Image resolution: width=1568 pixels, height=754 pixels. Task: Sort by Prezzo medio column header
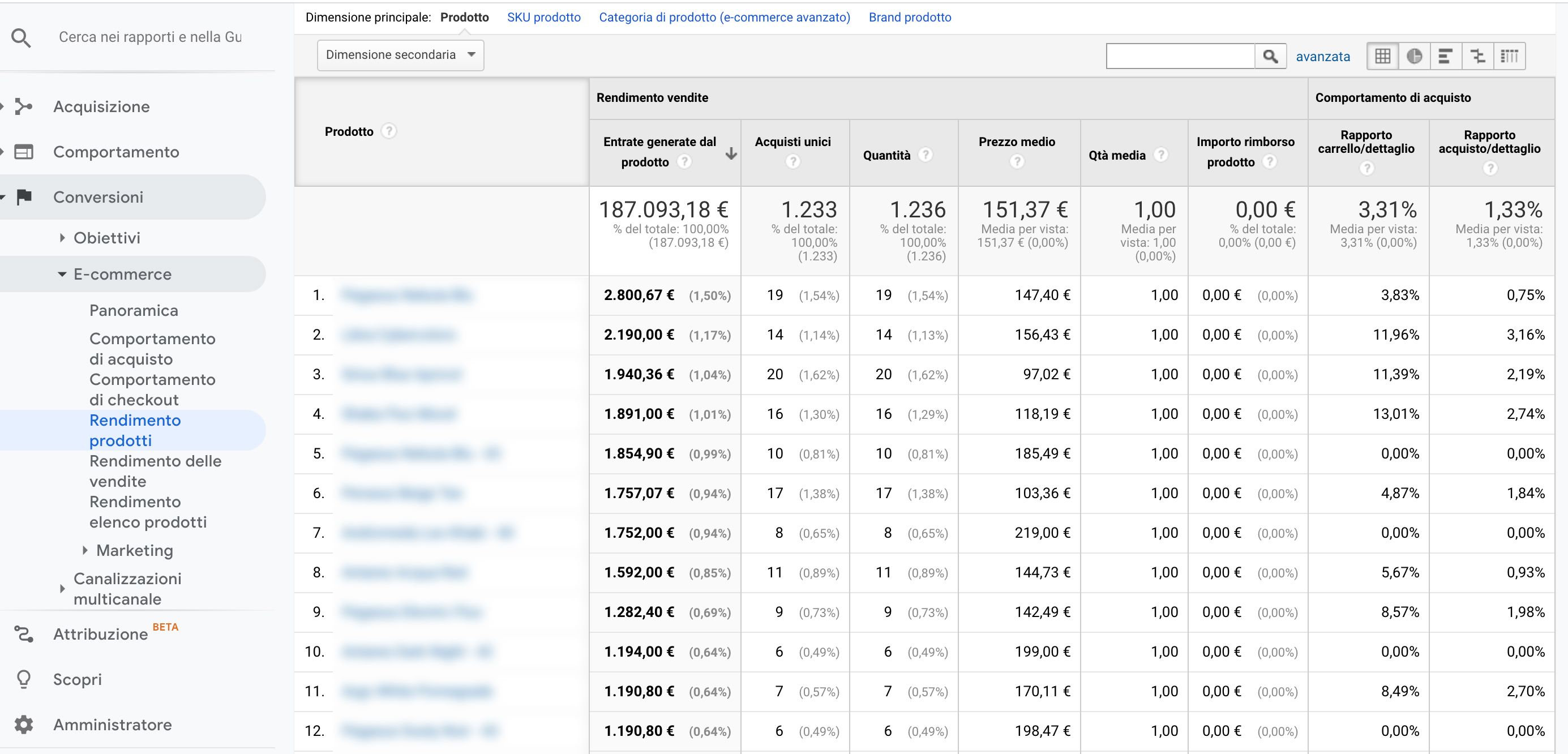(1017, 142)
